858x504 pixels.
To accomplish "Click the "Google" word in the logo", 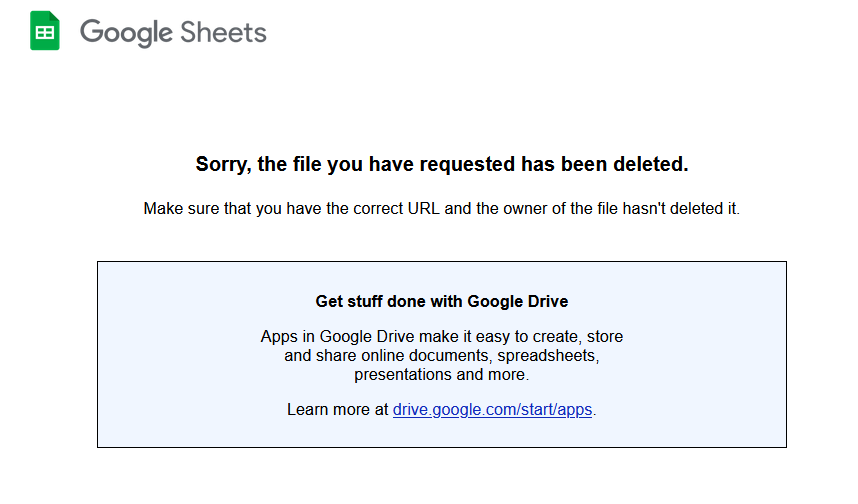I will [126, 33].
